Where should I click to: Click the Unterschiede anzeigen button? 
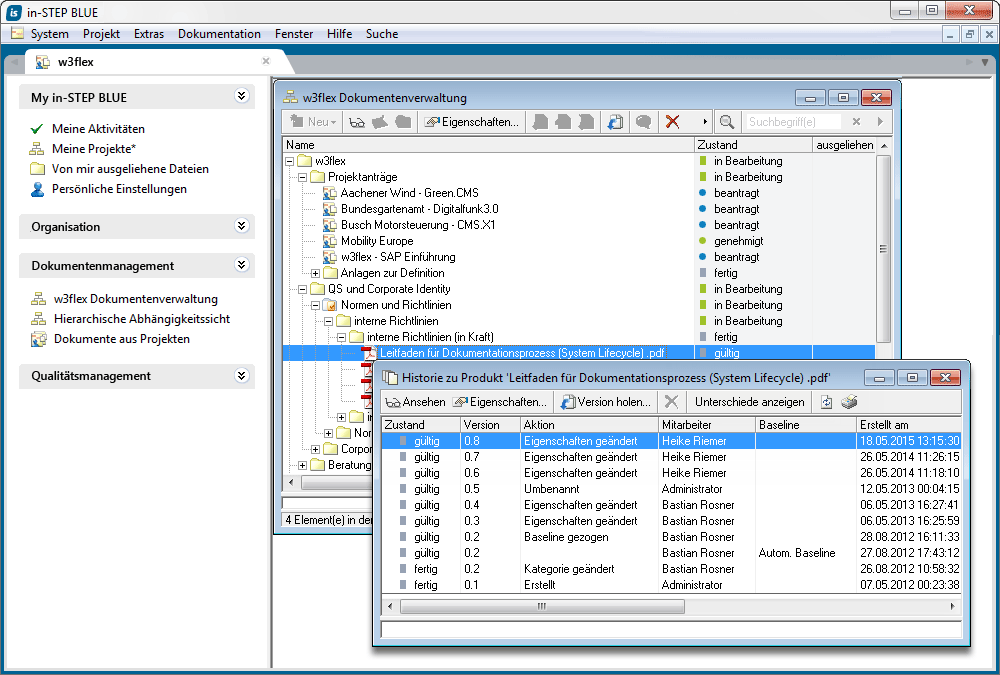pyautogui.click(x=749, y=402)
